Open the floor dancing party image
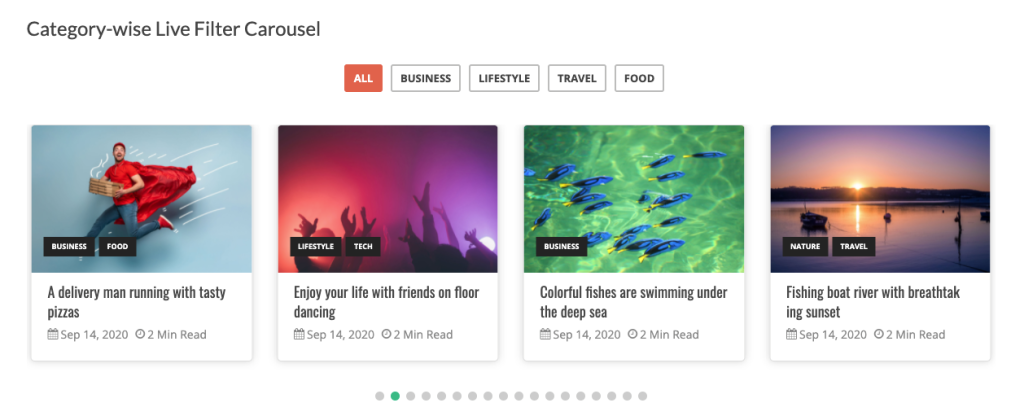Screen dimensions: 1024x416 [387, 185]
